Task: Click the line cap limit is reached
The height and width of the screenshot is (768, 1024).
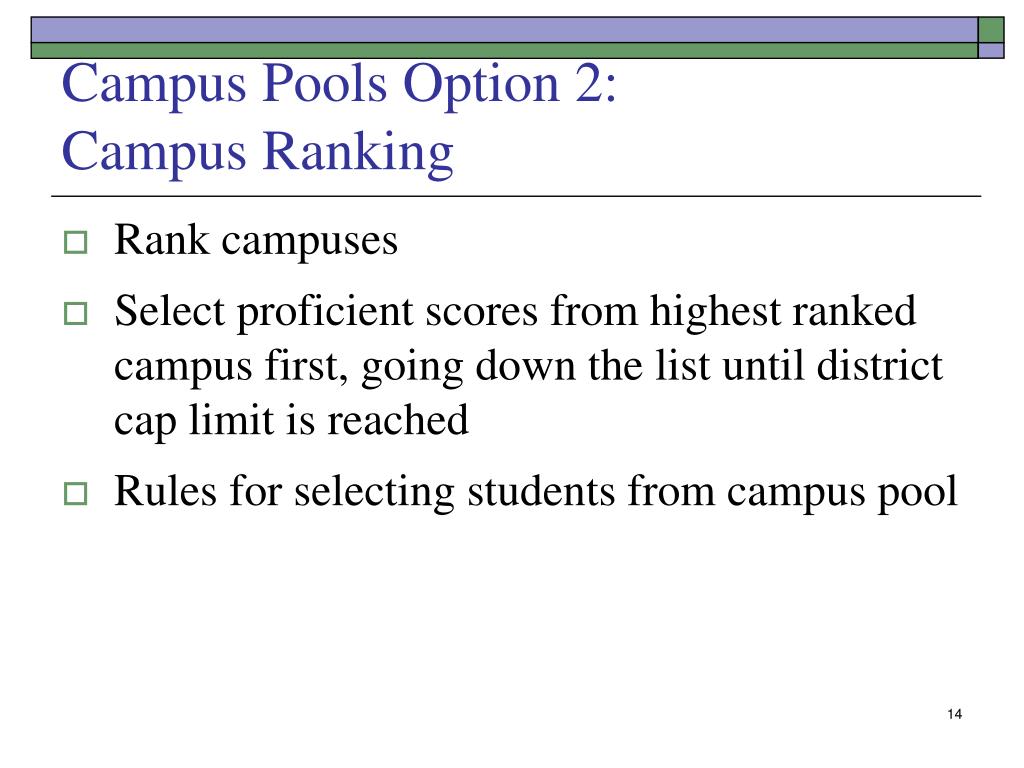Action: pyautogui.click(x=291, y=422)
